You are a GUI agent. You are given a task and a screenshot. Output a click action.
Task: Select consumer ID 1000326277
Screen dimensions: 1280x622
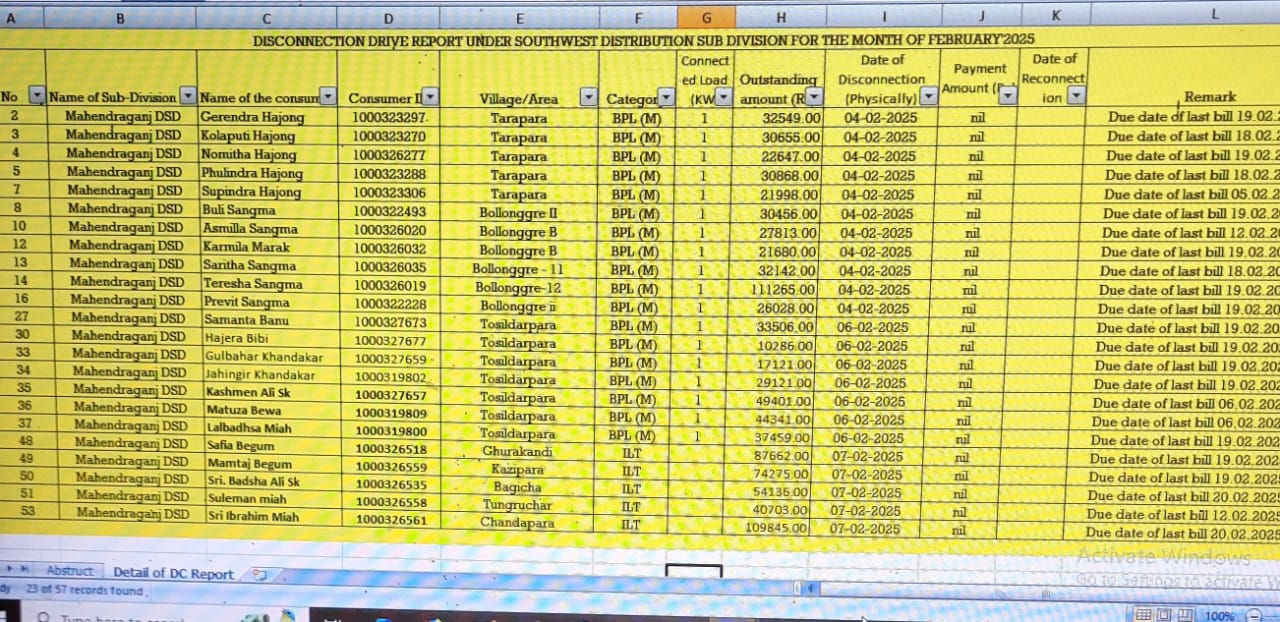tap(389, 155)
